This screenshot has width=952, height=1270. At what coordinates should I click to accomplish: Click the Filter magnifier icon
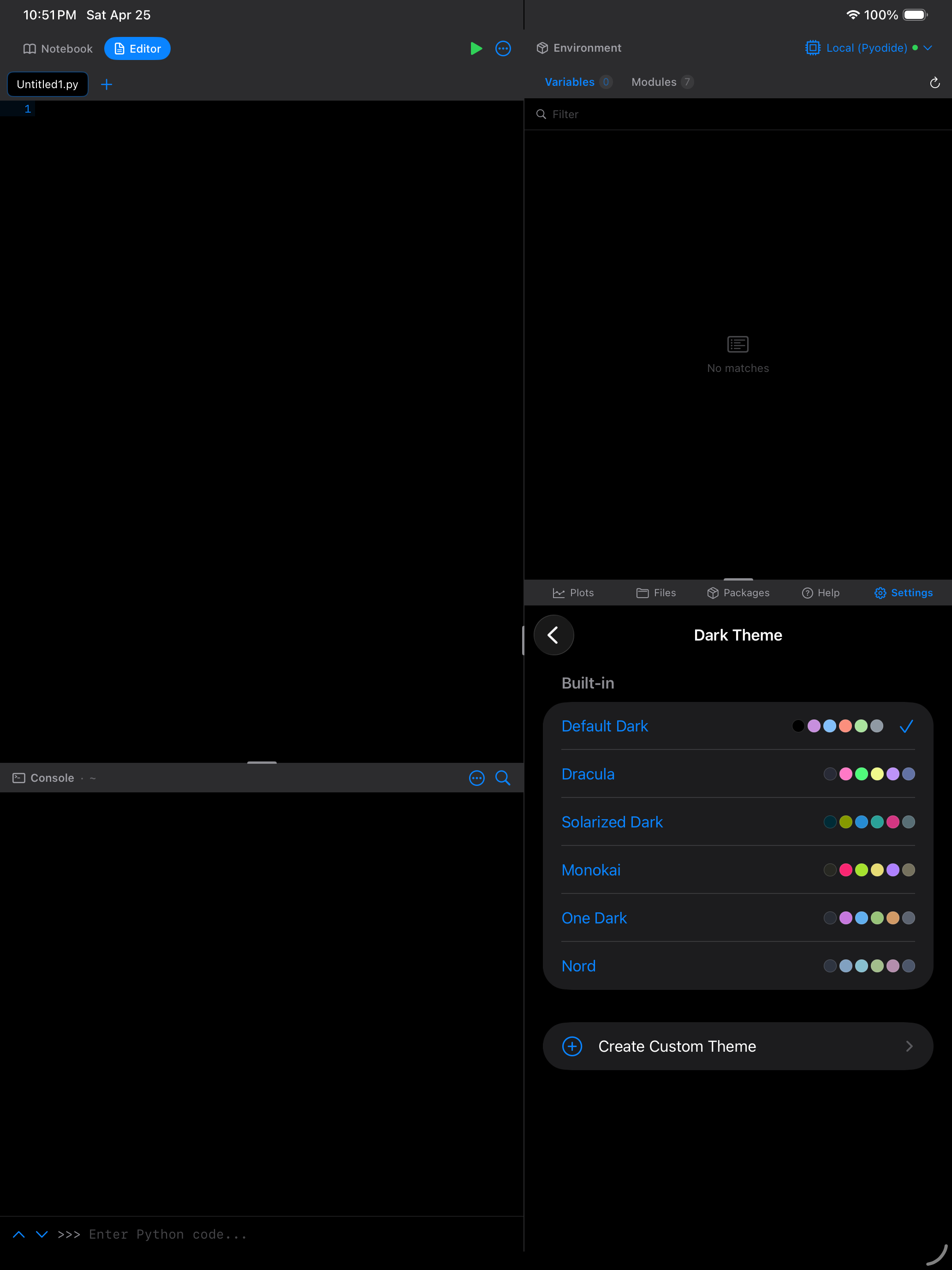(x=541, y=114)
